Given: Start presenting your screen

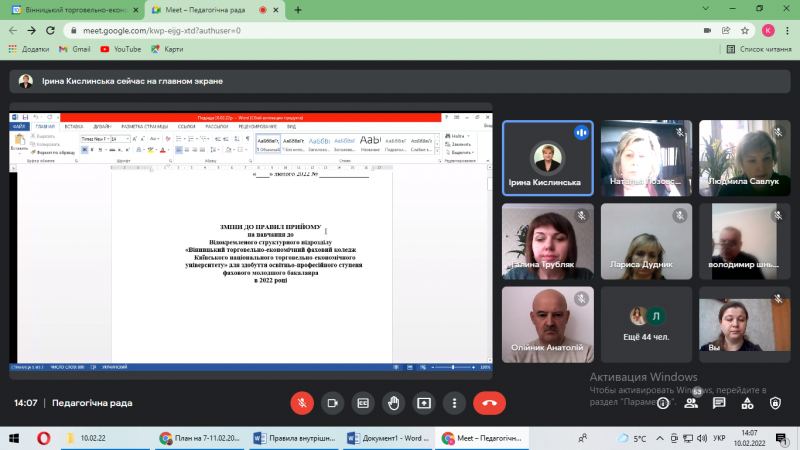Looking at the screenshot, I should coord(424,403).
